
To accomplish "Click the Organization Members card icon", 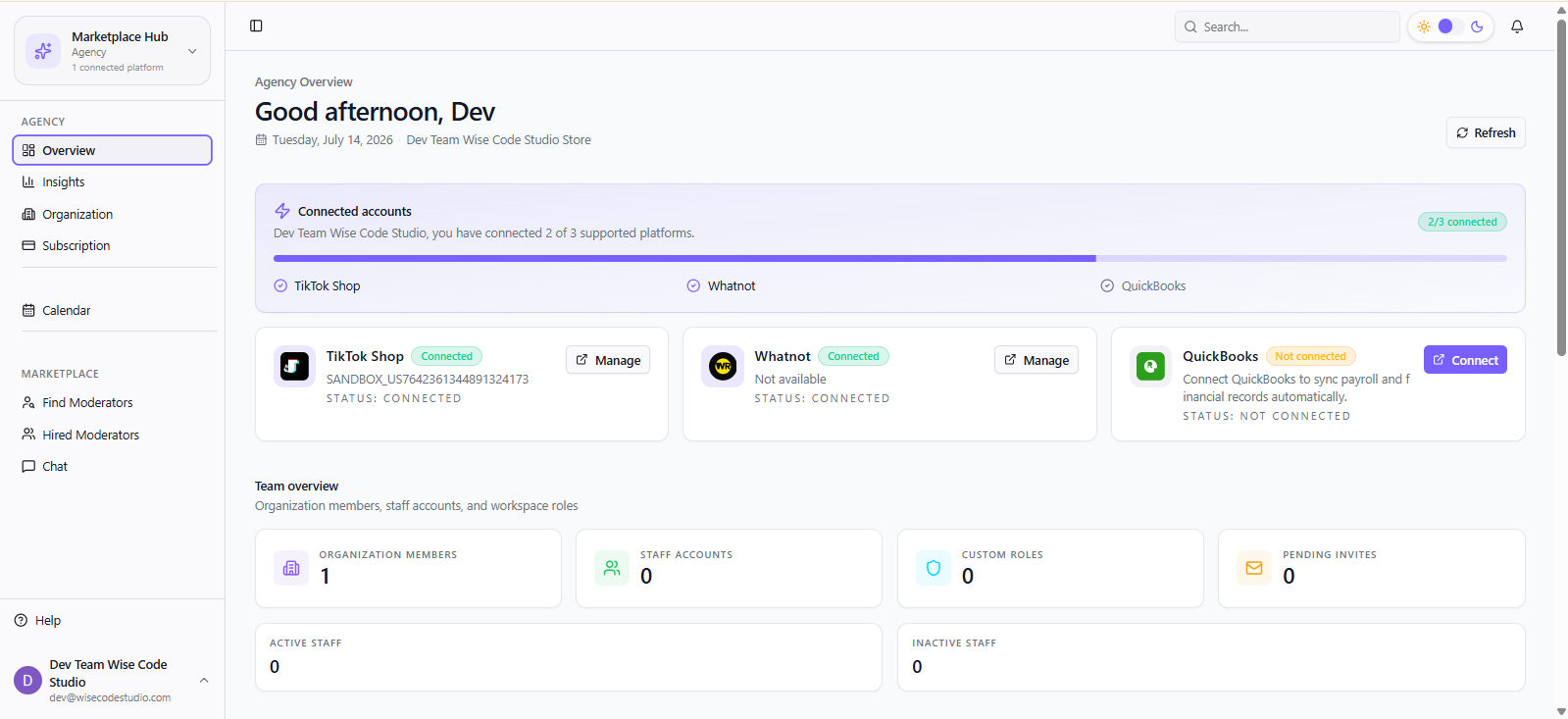I will [291, 568].
